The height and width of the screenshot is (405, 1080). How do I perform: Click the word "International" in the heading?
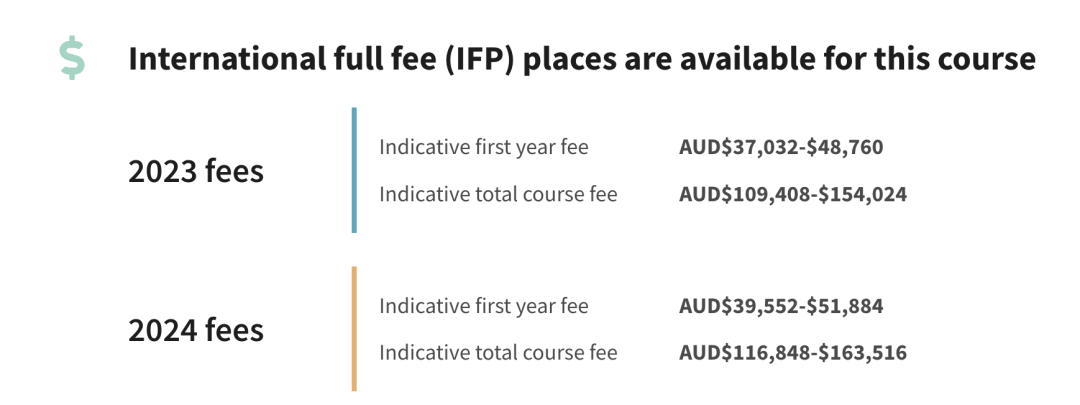click(x=224, y=59)
